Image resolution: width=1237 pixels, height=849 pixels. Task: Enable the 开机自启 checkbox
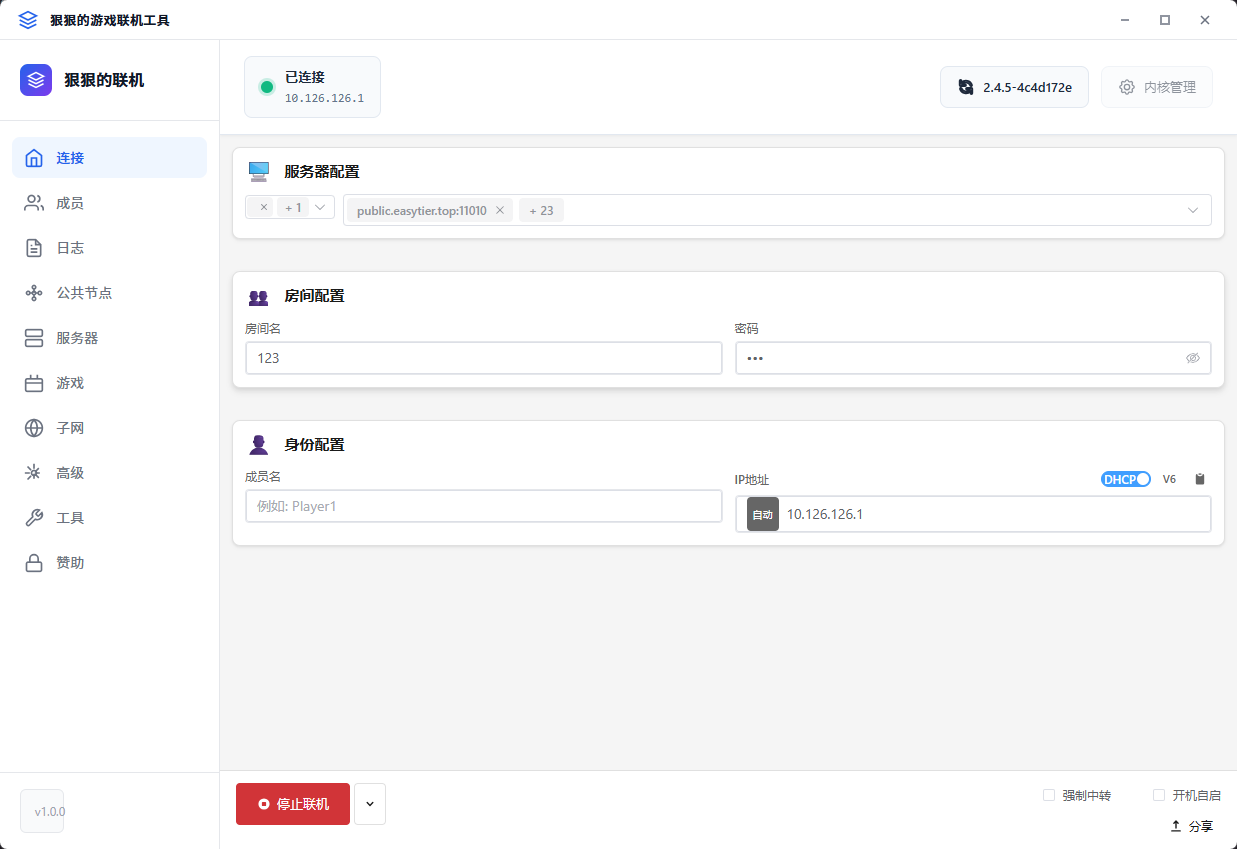[x=1159, y=795]
